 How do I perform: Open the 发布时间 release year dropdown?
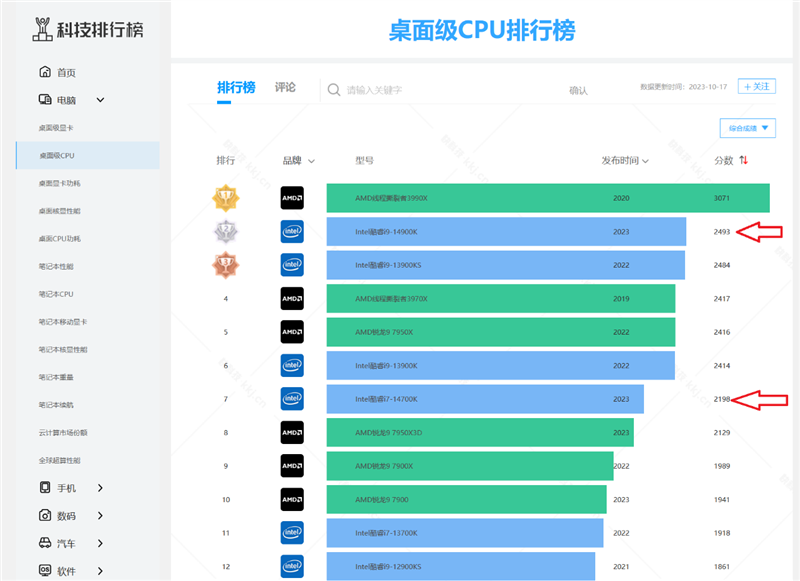[624, 161]
